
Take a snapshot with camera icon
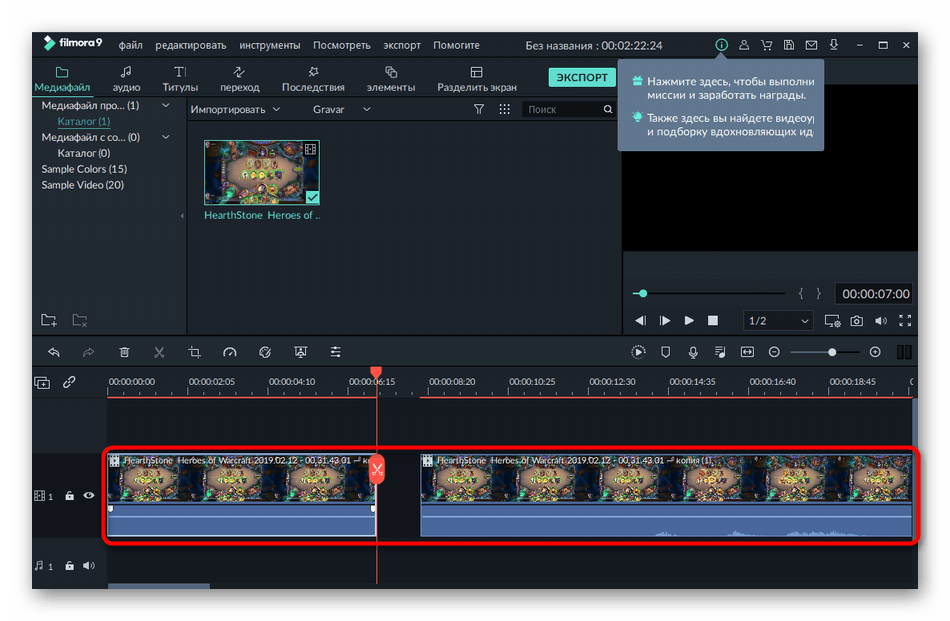[857, 321]
